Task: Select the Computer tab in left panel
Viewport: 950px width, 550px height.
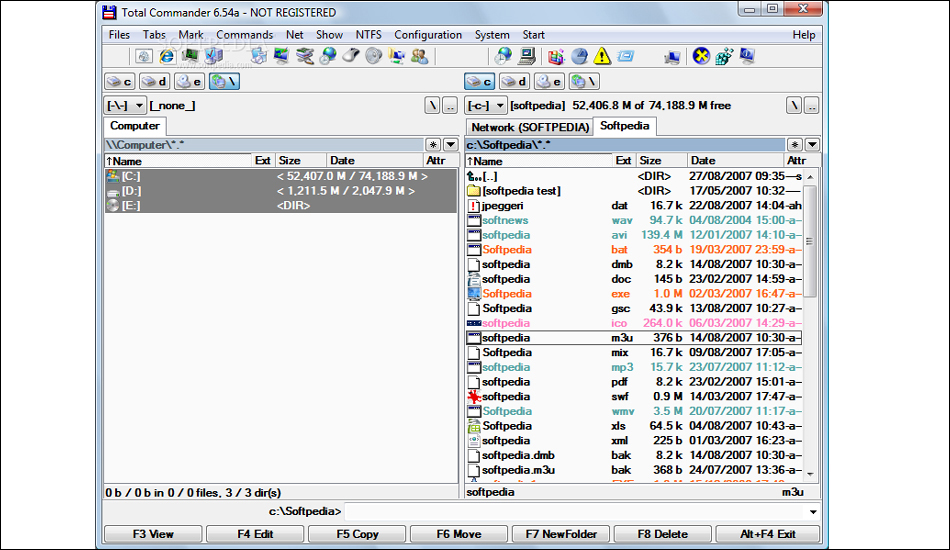Action: point(135,126)
